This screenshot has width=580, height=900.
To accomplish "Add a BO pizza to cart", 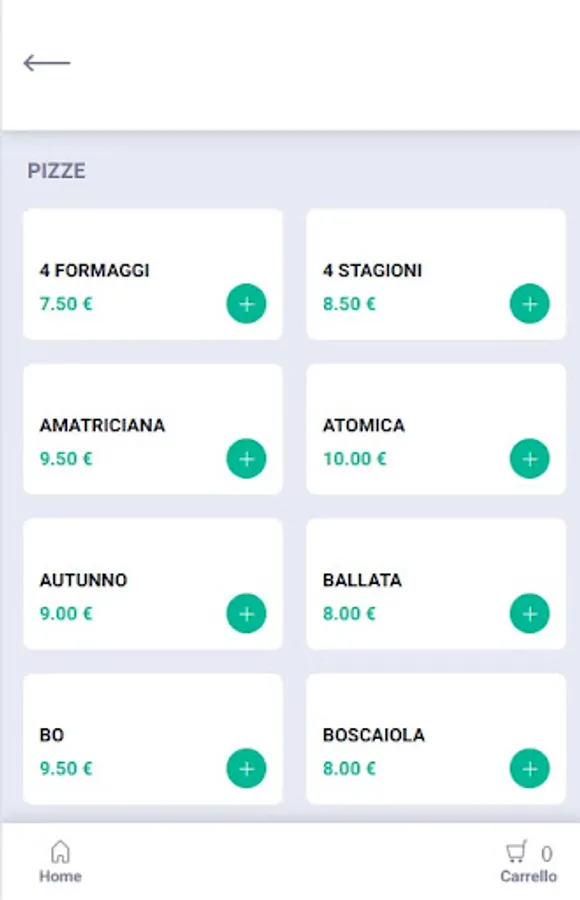I will point(245,769).
